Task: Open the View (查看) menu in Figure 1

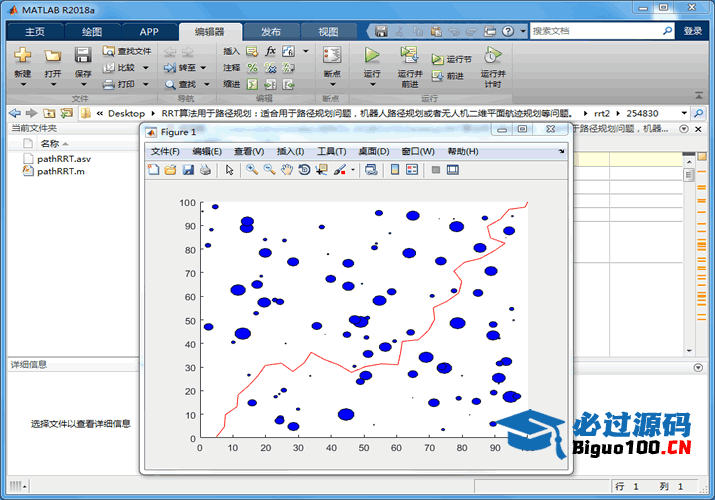Action: (249, 151)
